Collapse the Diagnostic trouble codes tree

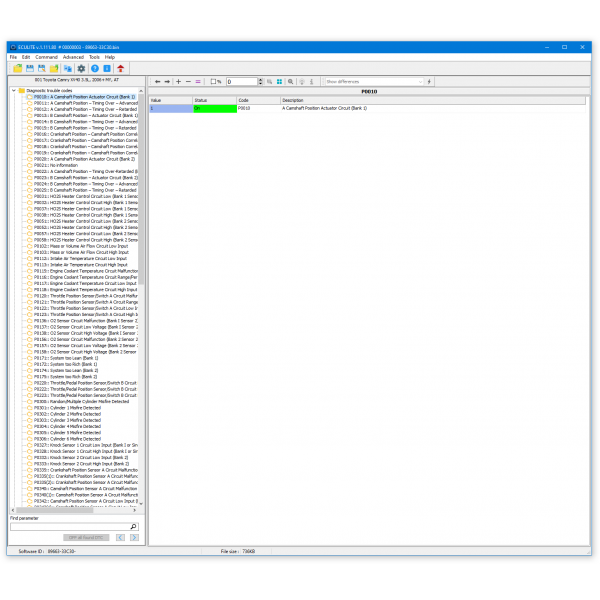pos(15,91)
